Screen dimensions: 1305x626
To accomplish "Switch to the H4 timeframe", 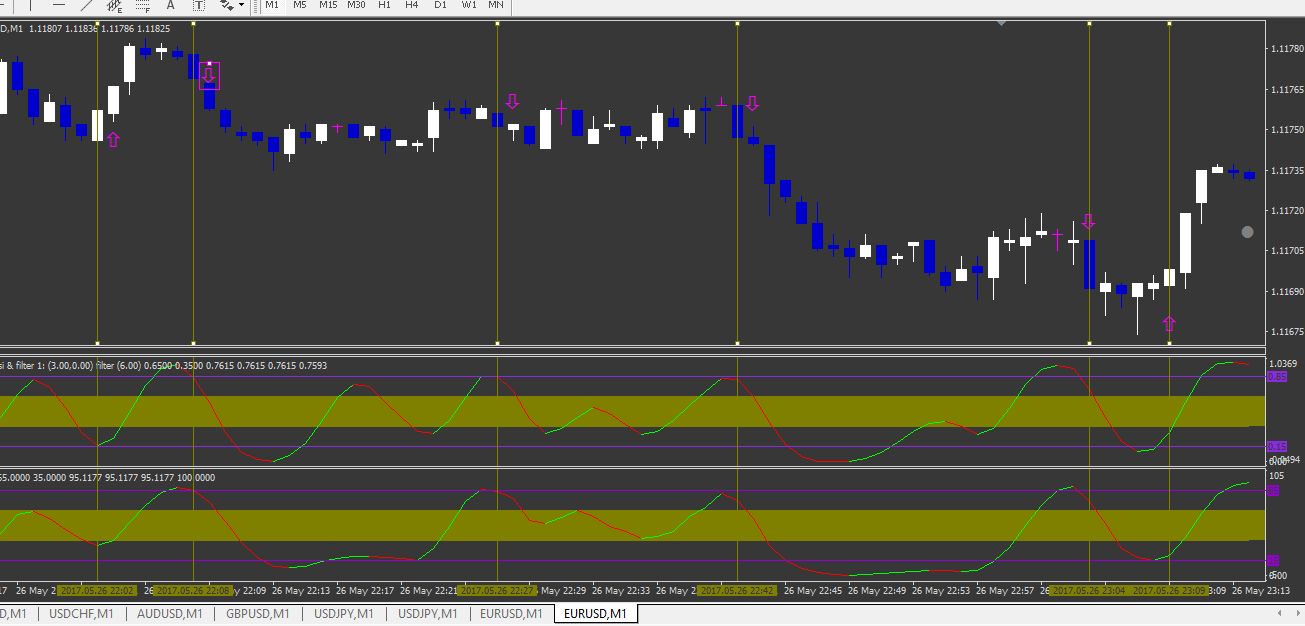I will [412, 5].
